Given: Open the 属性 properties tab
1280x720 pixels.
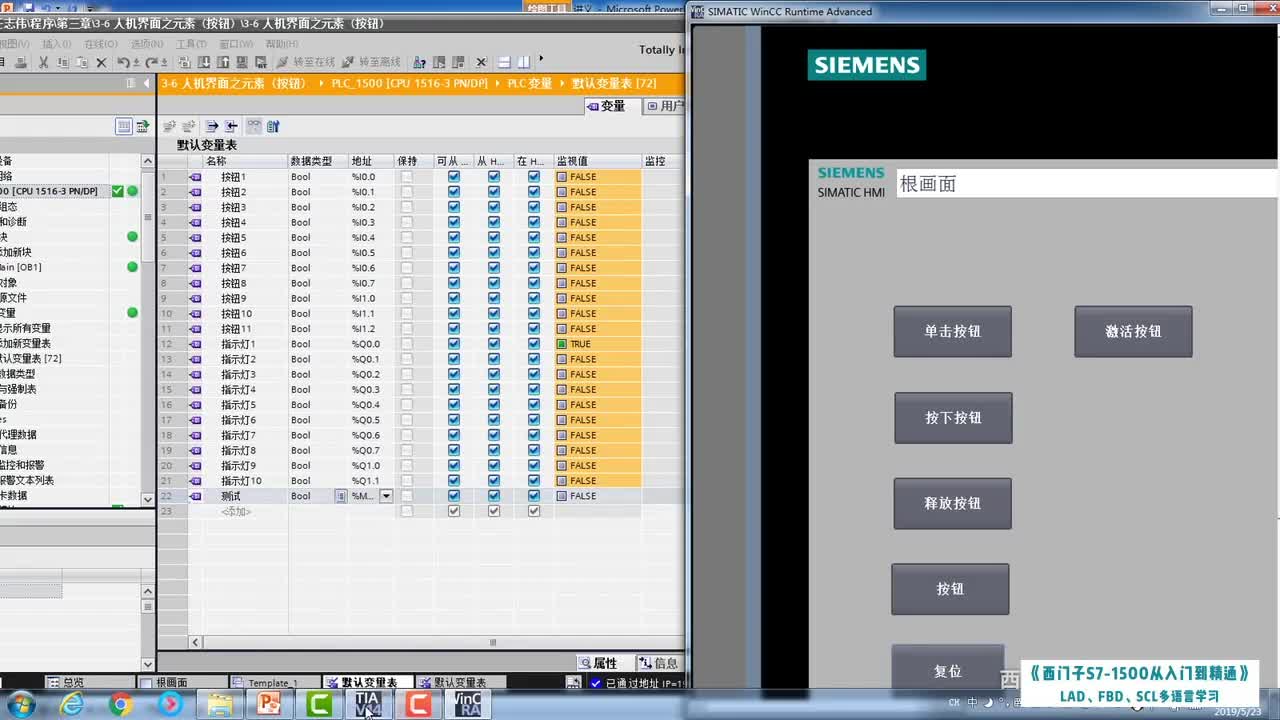Looking at the screenshot, I should 605,663.
